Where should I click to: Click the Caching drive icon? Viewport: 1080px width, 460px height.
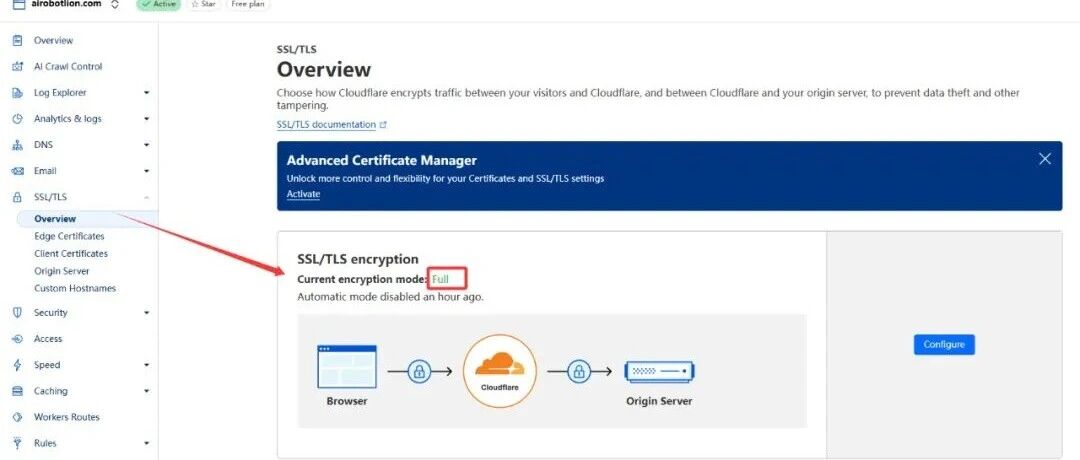point(18,391)
